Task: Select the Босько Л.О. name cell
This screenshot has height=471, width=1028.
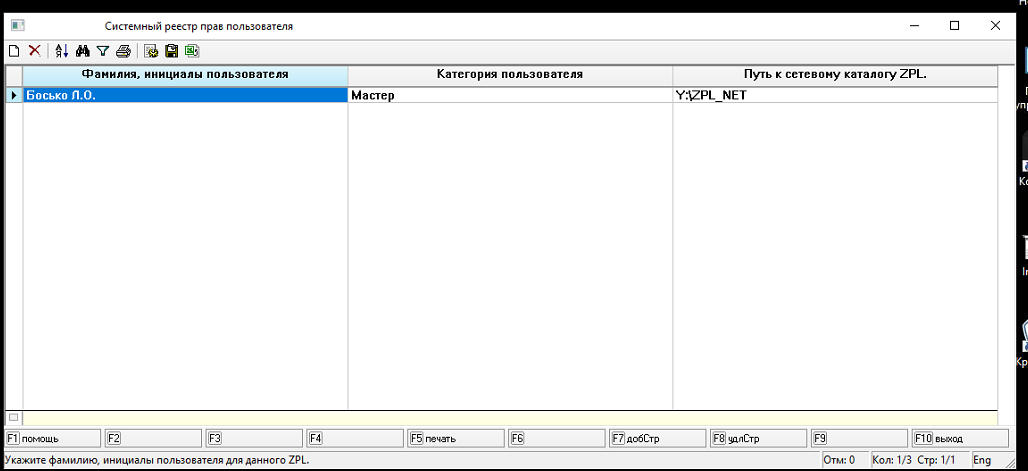Action: (185, 96)
